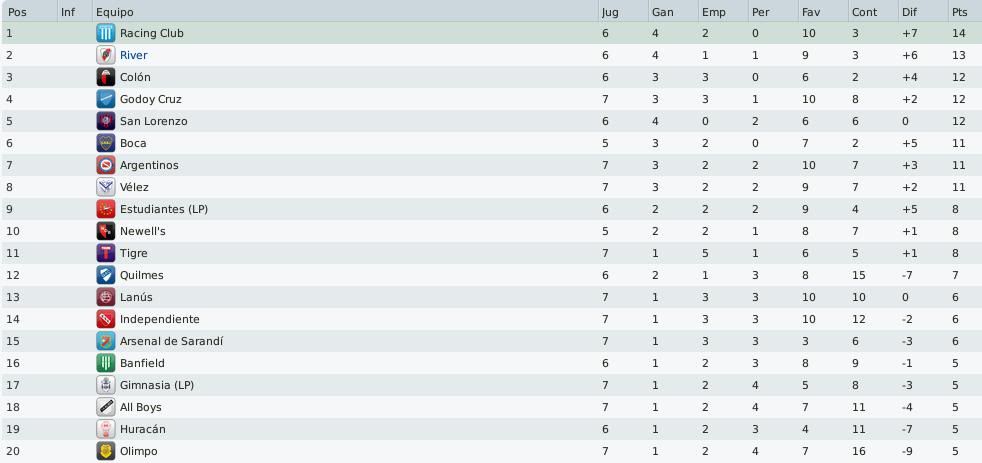Open the San Lorenzo crest icon
Viewport: 982px width, 463px height.
[106, 121]
